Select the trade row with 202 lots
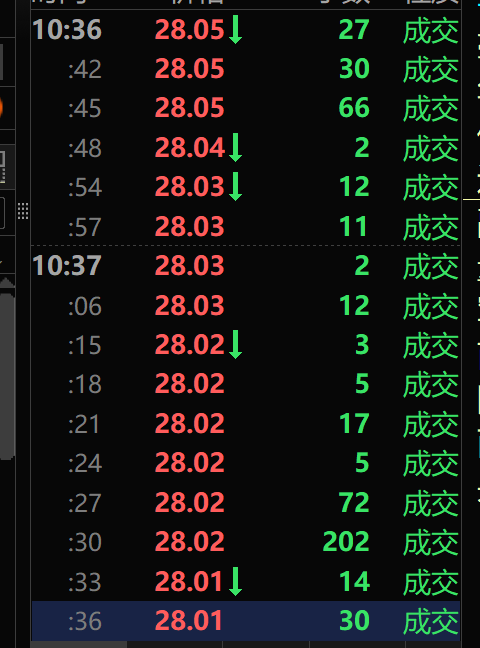480x648 pixels. tap(246, 542)
